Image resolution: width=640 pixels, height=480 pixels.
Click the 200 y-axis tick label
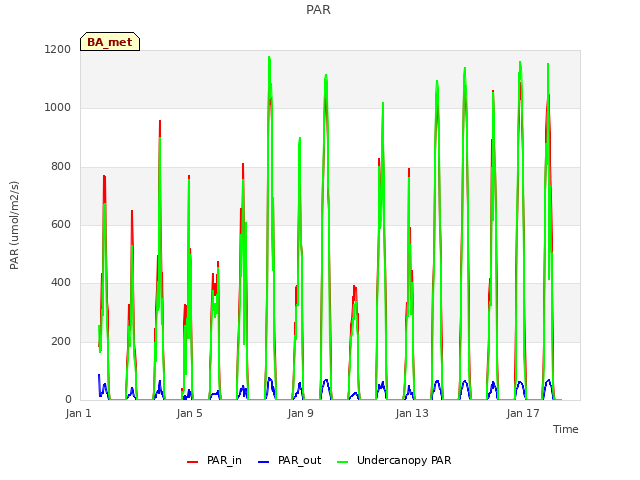click(61, 341)
